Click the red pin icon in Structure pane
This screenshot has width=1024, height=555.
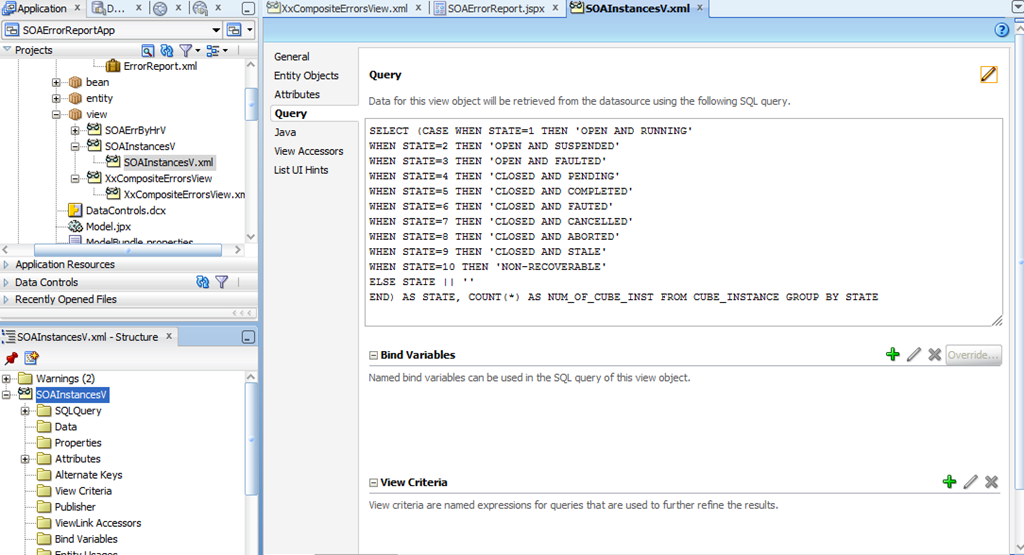point(11,358)
